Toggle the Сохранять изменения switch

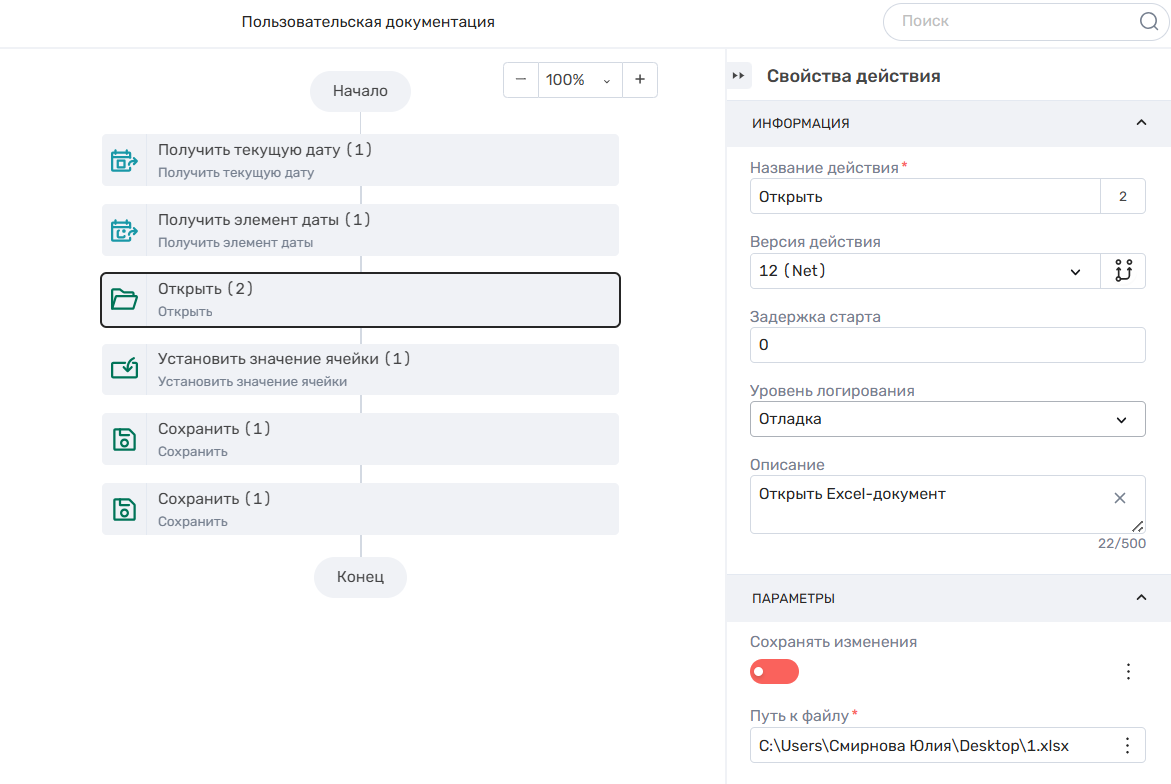tap(774, 671)
